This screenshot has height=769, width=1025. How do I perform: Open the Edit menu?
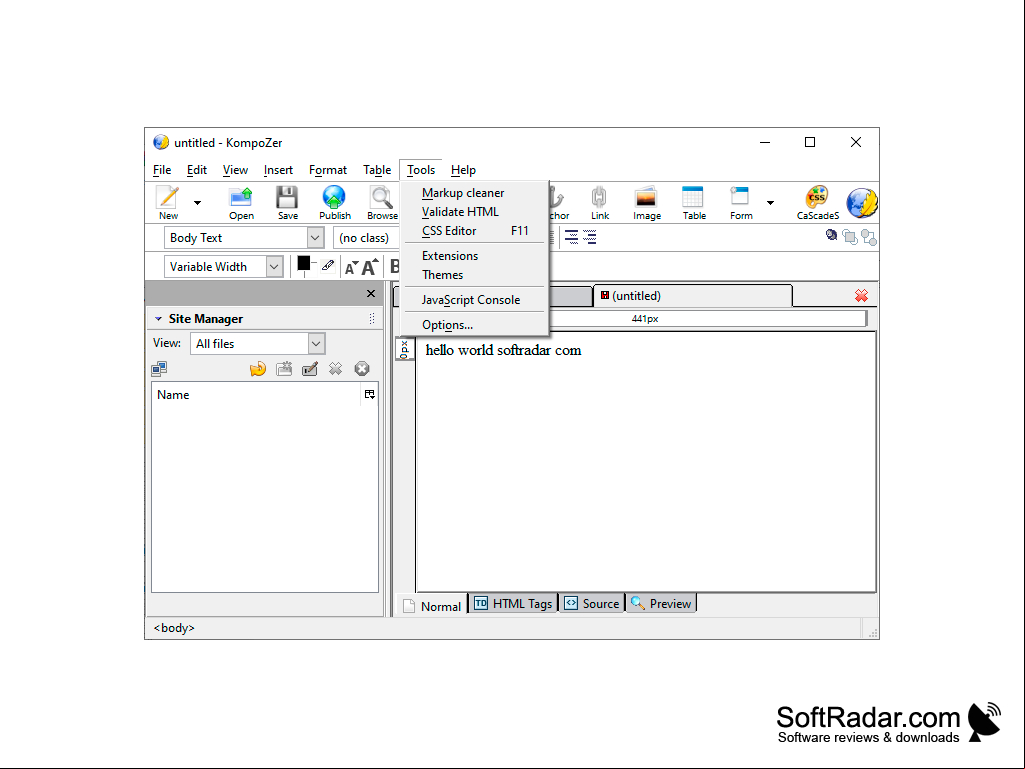[x=197, y=170]
